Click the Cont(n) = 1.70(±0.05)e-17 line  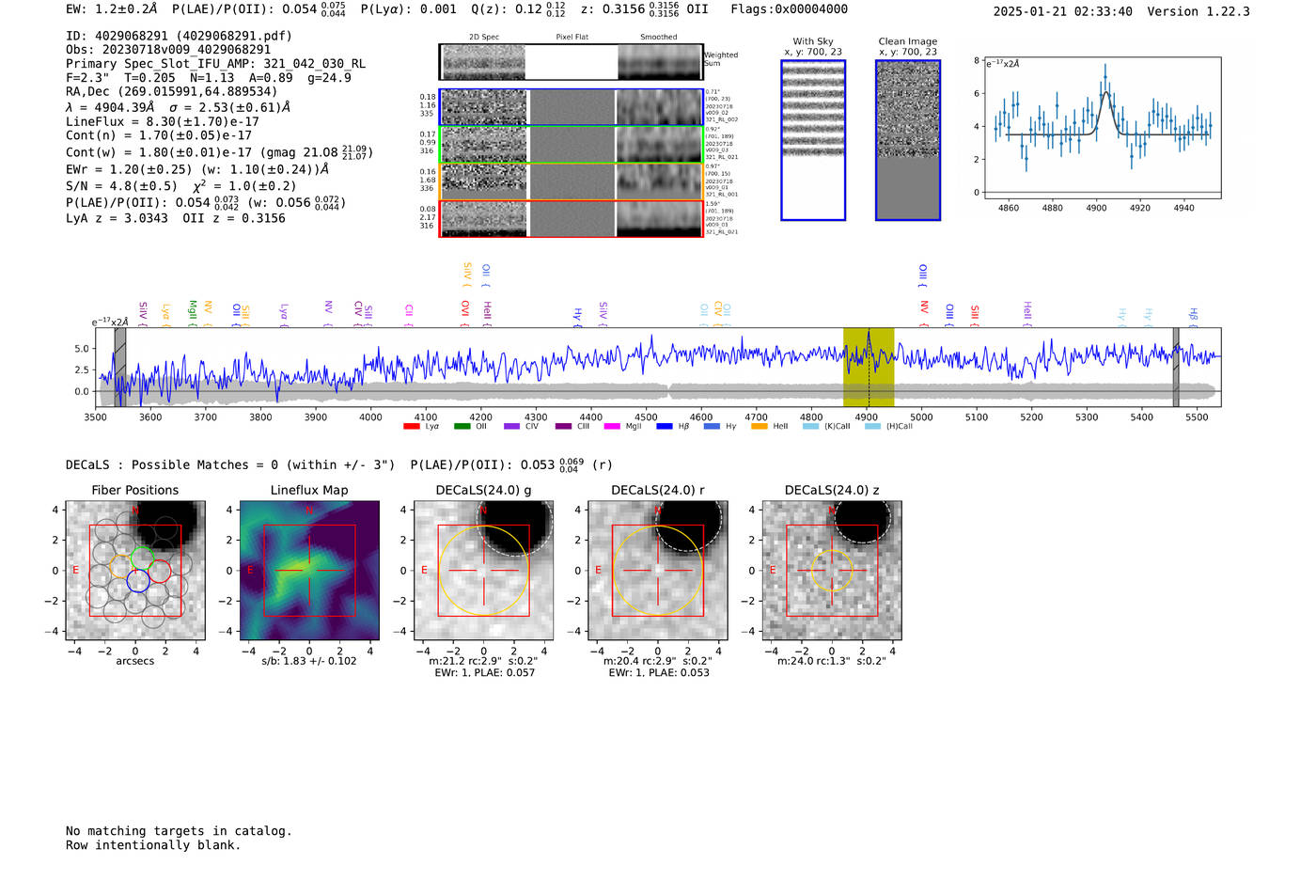coord(159,135)
